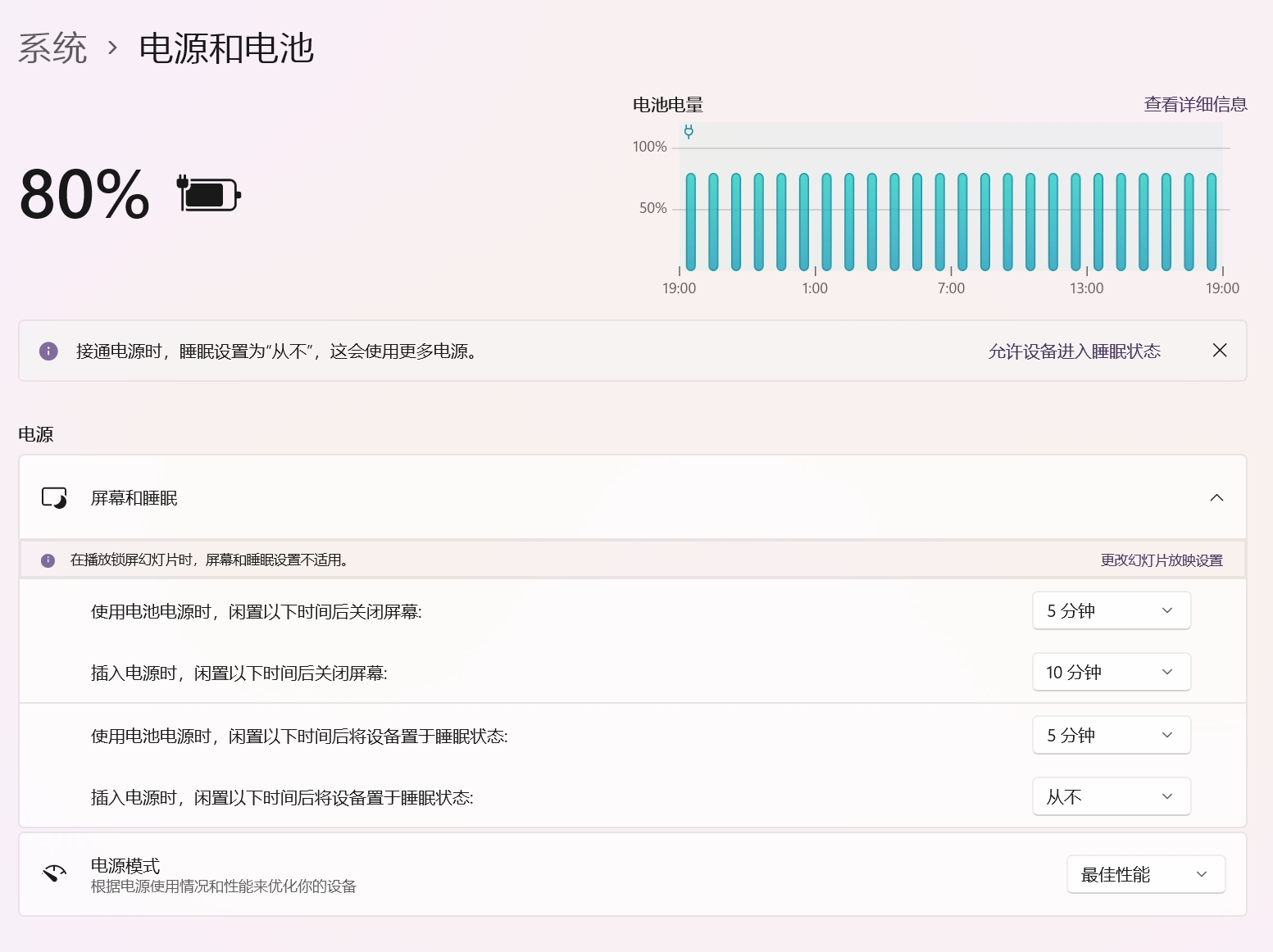
Task: Click the 电池电量 chart heading
Action: [667, 105]
